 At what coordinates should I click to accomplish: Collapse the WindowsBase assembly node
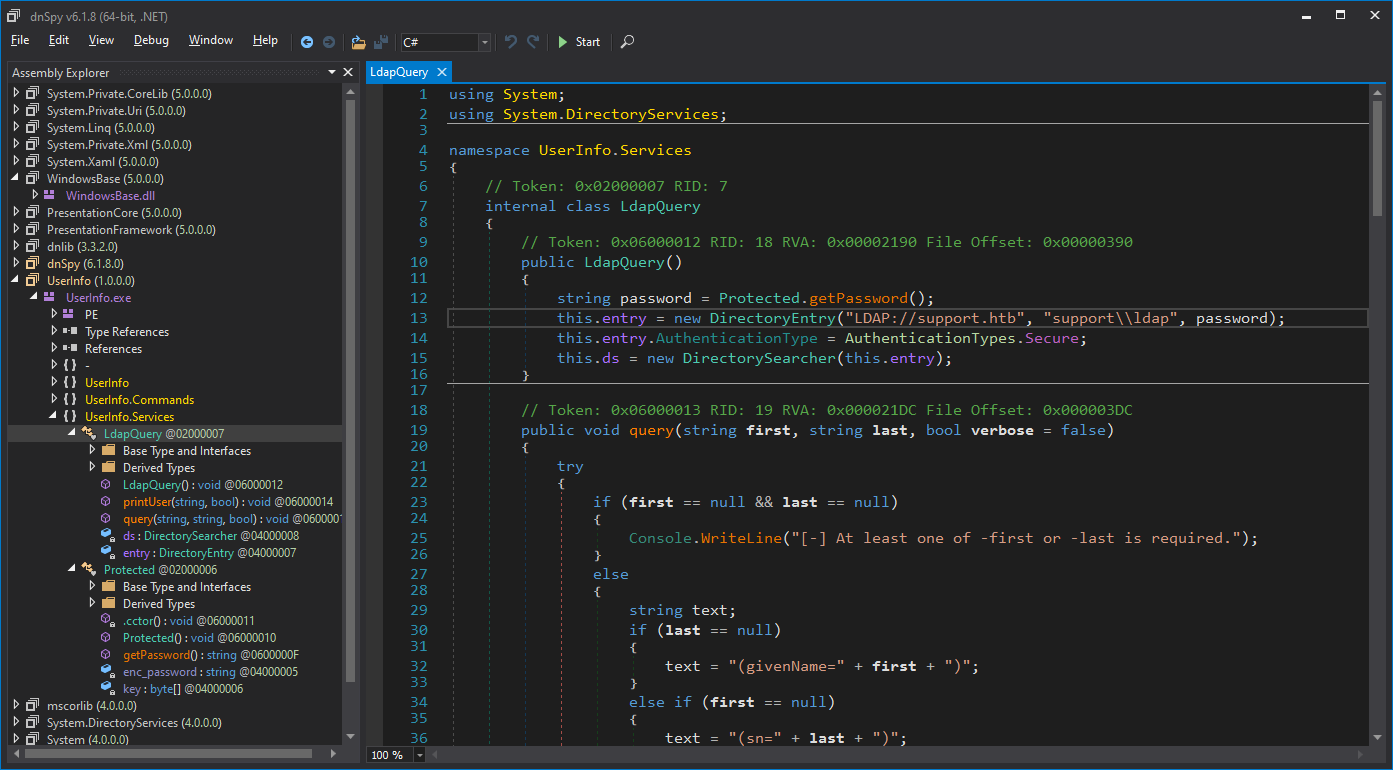coord(16,178)
